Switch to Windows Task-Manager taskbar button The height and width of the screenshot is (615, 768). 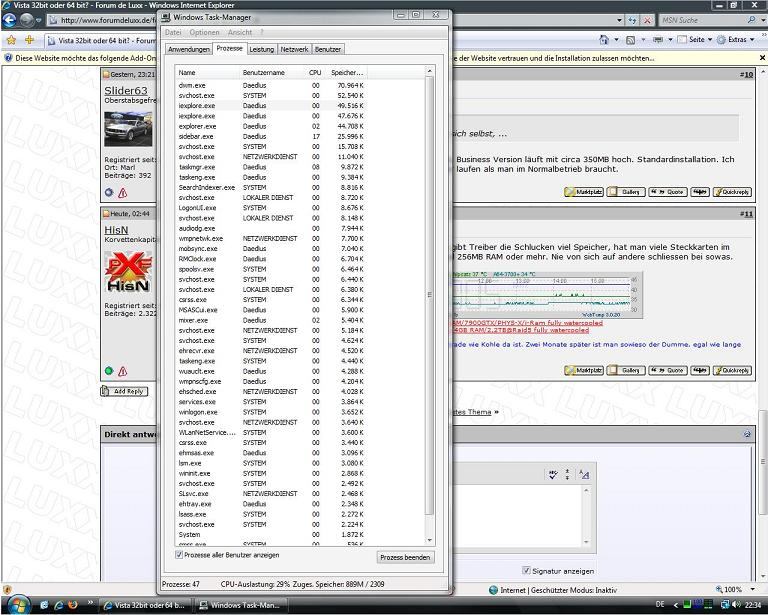[240, 605]
